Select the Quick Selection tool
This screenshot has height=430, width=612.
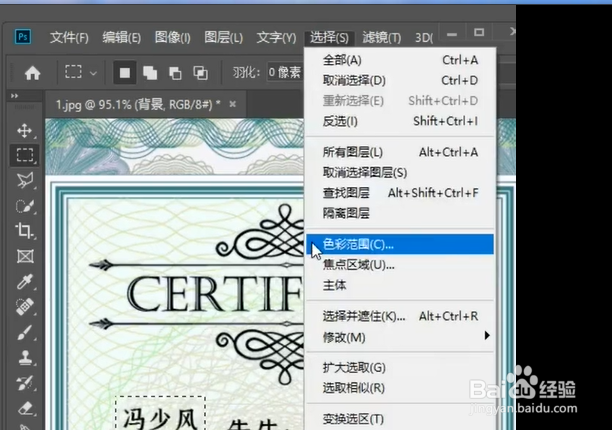tap(25, 206)
